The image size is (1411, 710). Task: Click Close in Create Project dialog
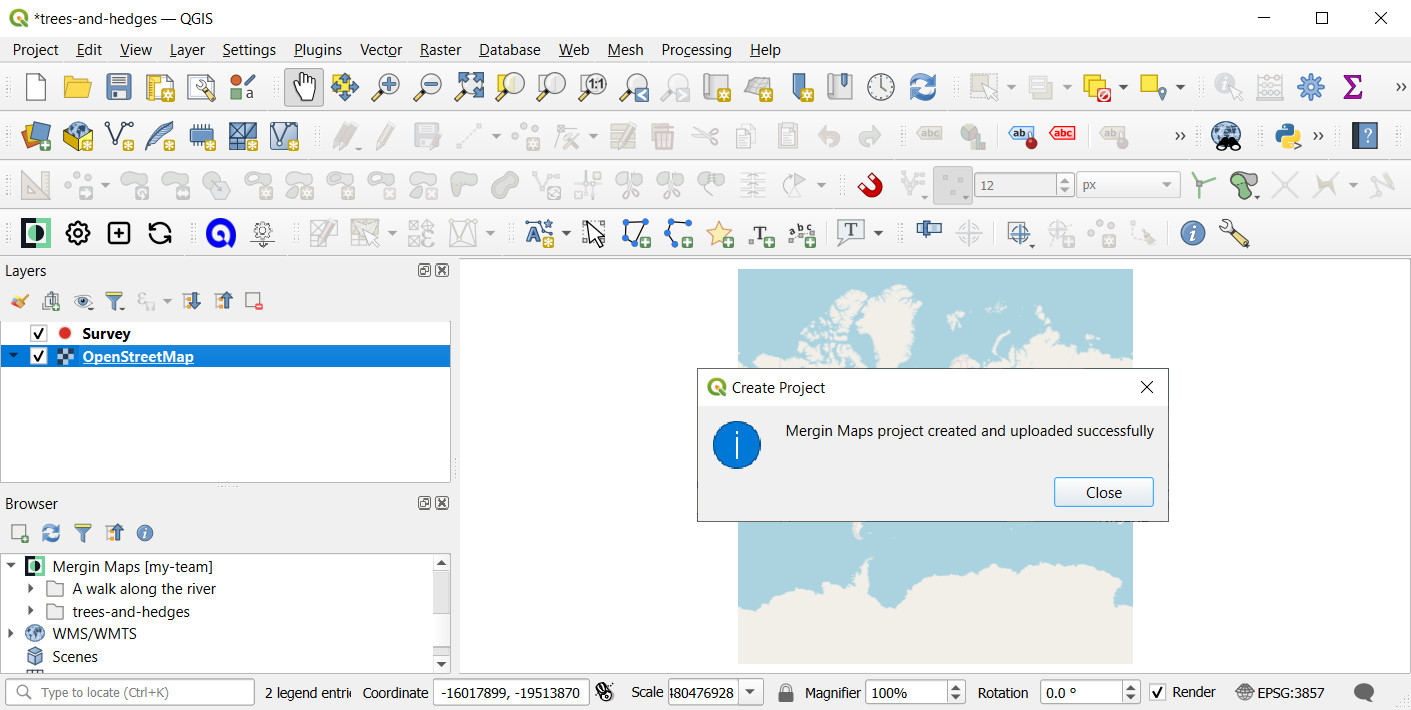1104,492
